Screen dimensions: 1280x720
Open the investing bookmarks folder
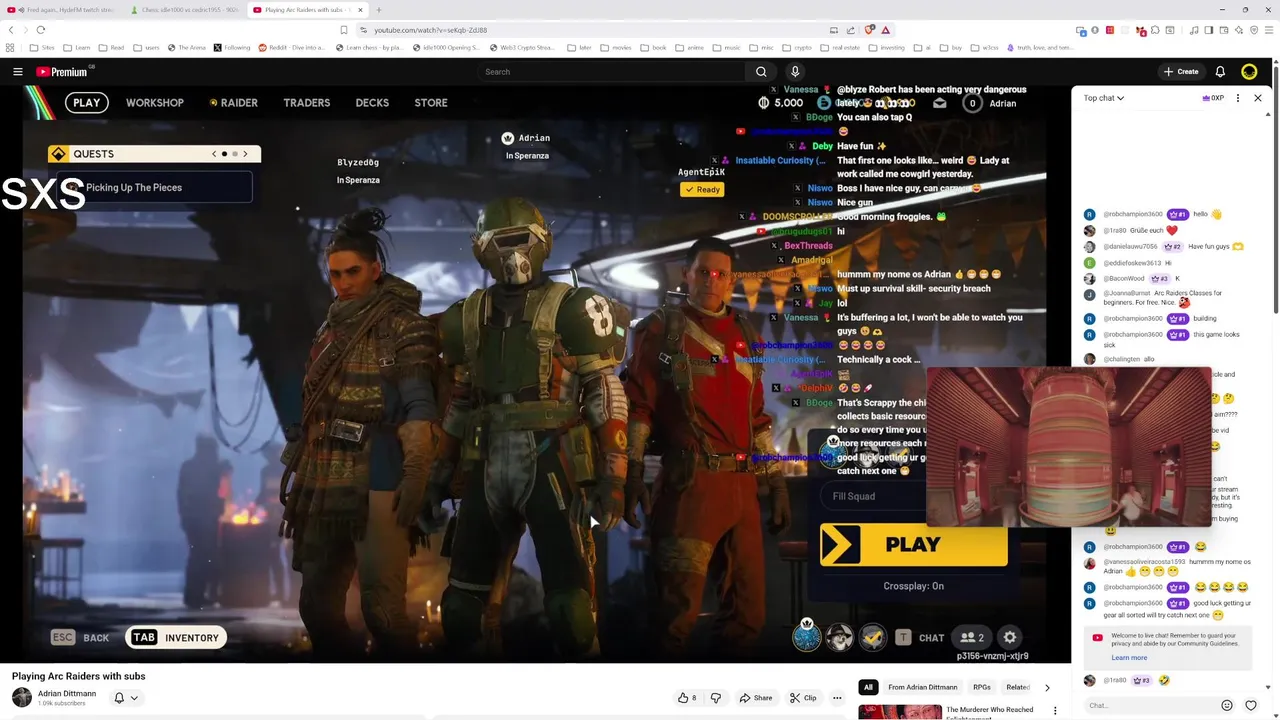886,47
